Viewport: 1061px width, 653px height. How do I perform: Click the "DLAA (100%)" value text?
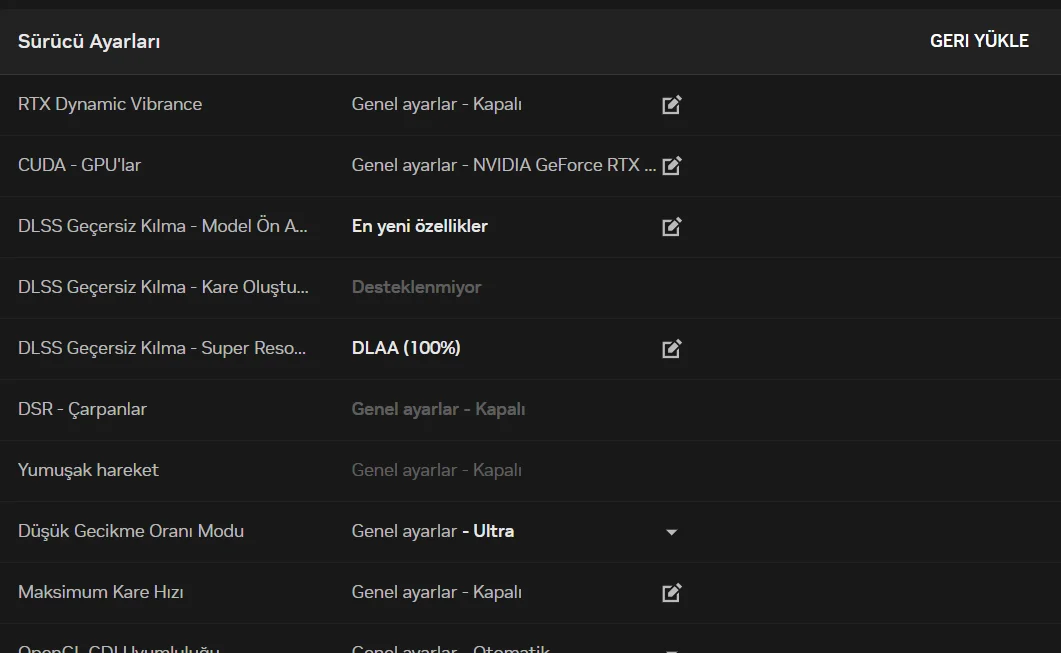pos(406,348)
